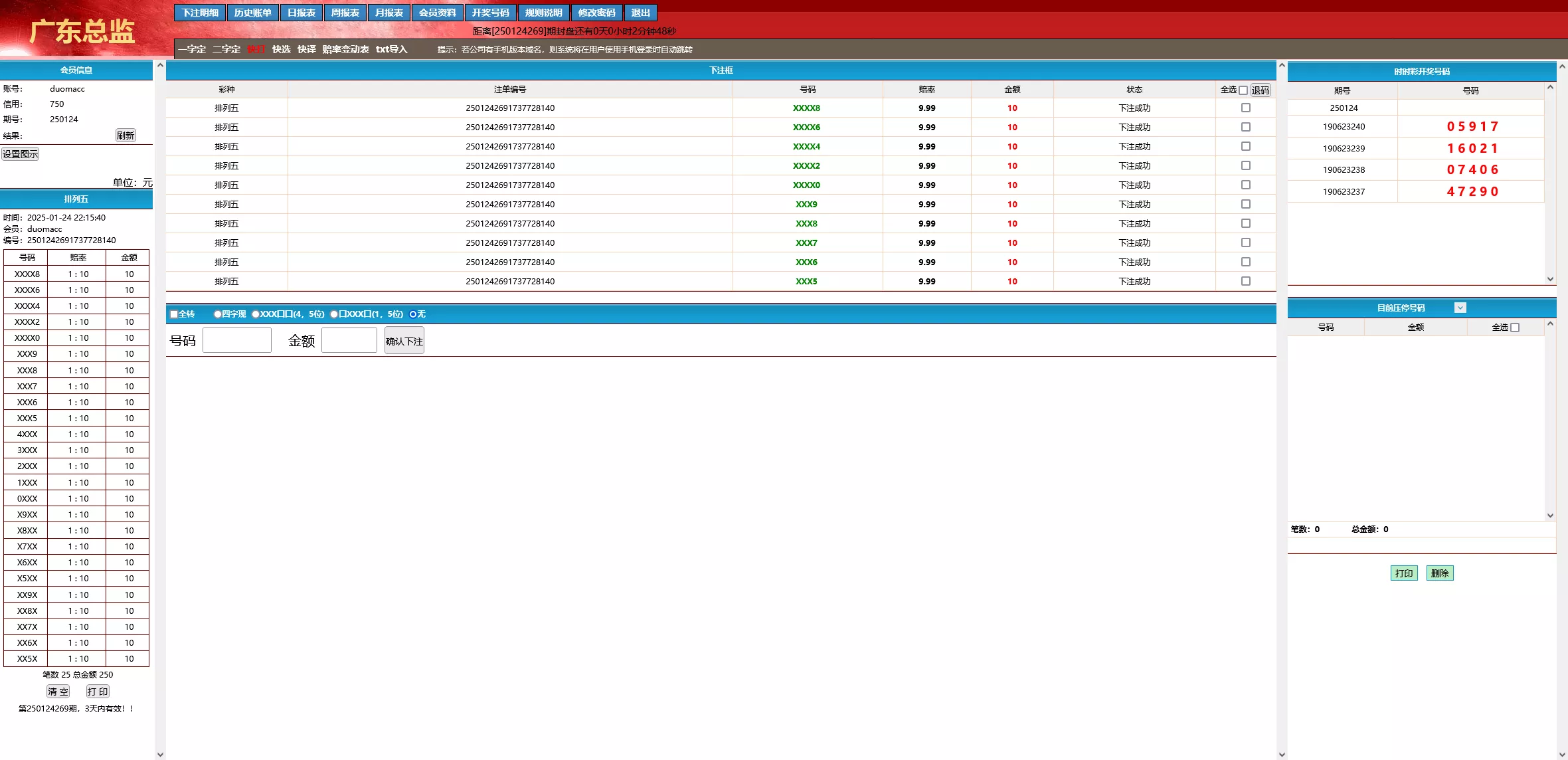Open the 开奖号码 menu tab
Image resolution: width=1568 pixels, height=760 pixels.
pyautogui.click(x=490, y=13)
